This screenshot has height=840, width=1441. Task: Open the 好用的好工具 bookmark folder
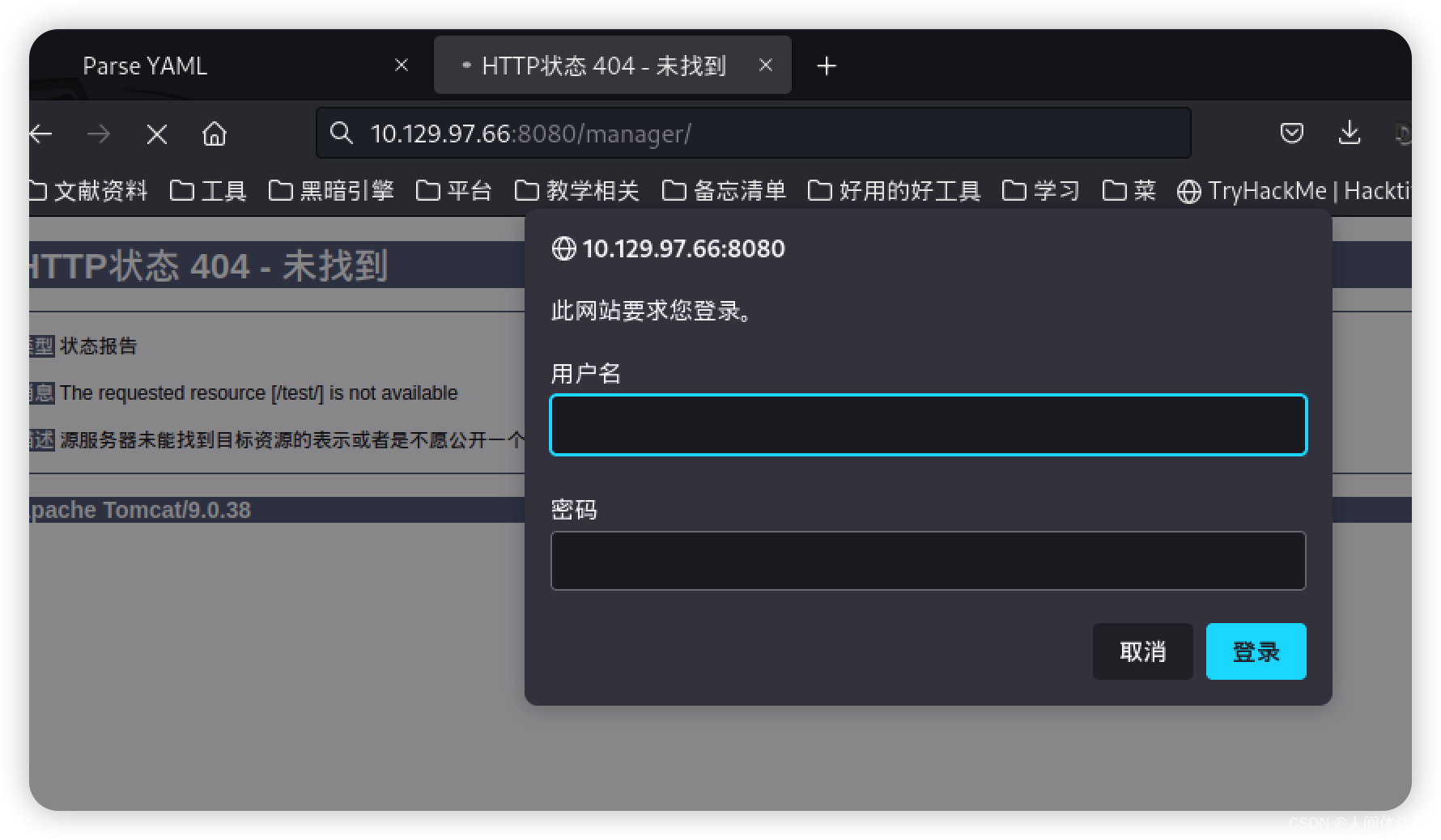tap(895, 191)
